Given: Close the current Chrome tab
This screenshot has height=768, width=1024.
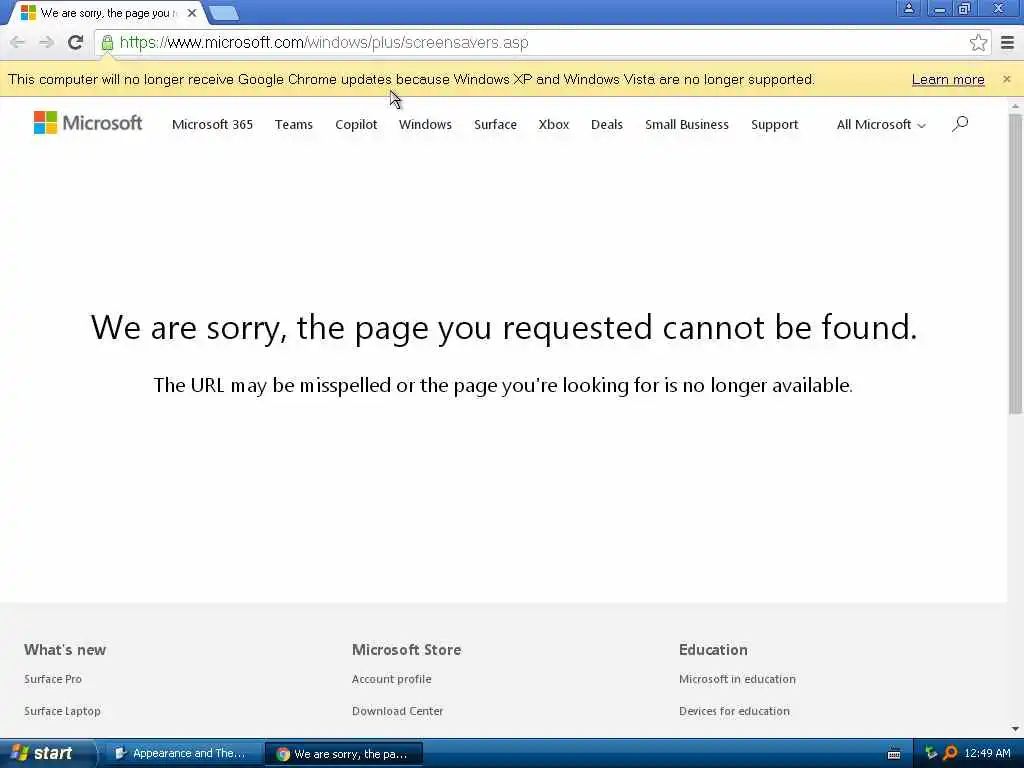Looking at the screenshot, I should pyautogui.click(x=191, y=13).
